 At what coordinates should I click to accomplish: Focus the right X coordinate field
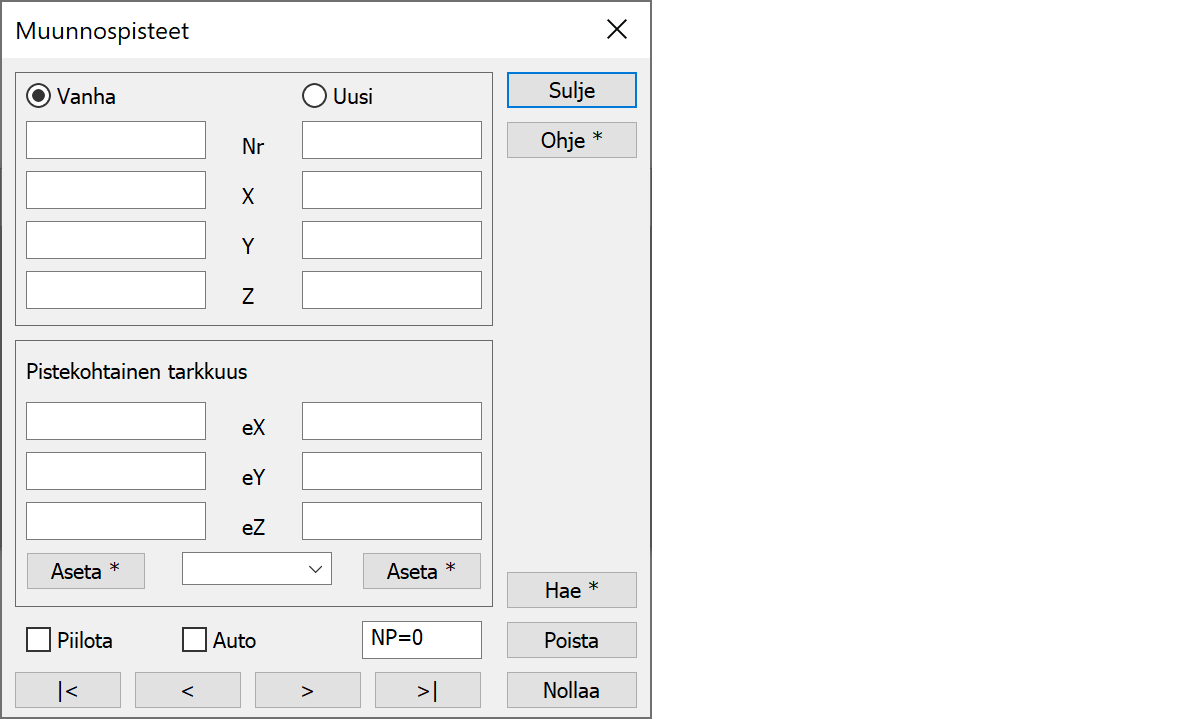tap(392, 190)
